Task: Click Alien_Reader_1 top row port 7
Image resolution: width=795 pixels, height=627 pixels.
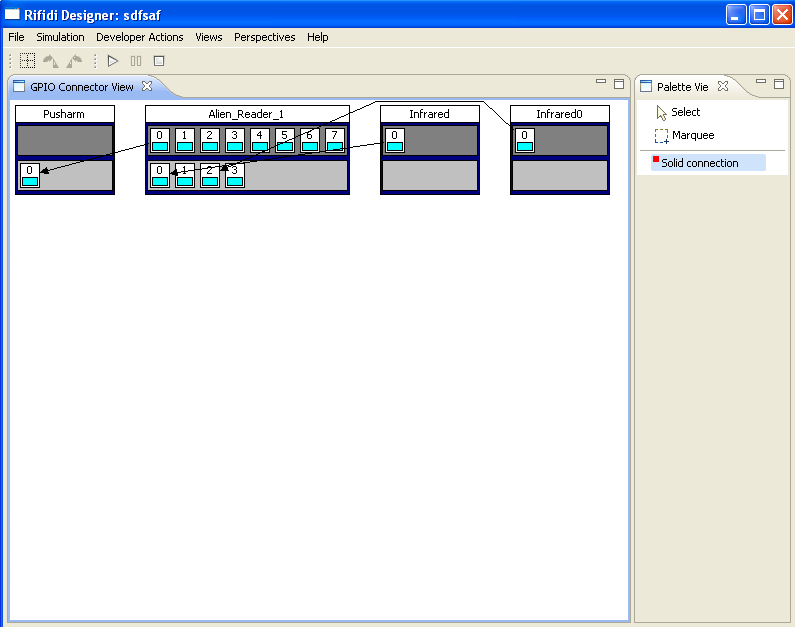Action: tap(335, 140)
